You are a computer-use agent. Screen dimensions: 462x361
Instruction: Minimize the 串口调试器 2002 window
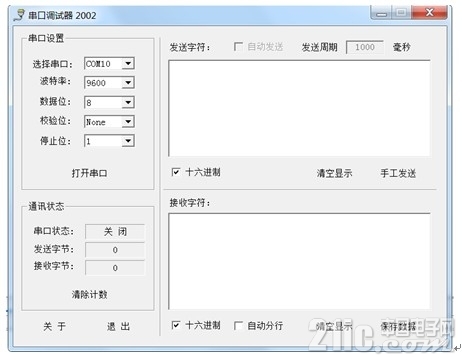[382, 13]
